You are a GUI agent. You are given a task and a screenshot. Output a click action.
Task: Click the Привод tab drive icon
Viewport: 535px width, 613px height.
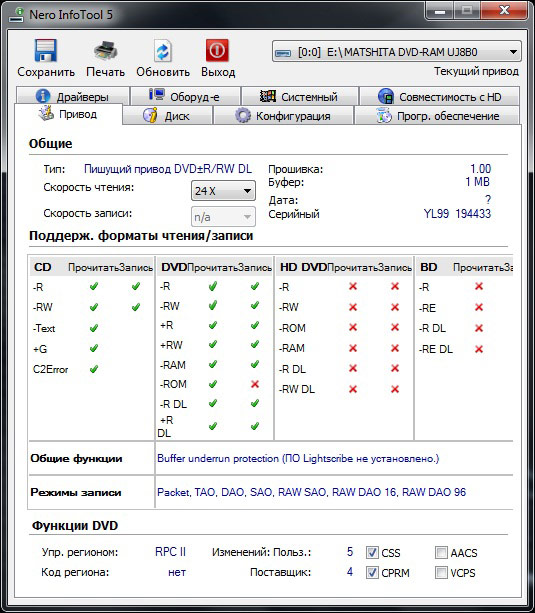click(46, 113)
